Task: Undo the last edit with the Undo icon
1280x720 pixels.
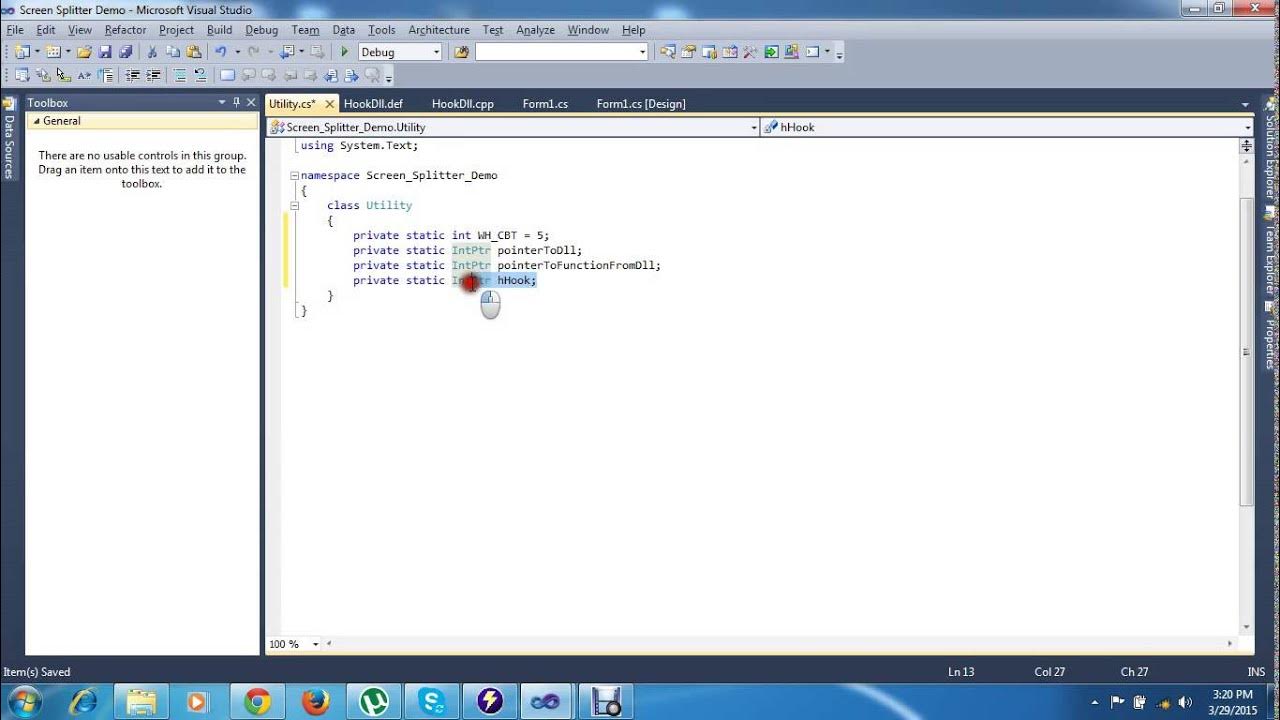Action: pos(221,52)
